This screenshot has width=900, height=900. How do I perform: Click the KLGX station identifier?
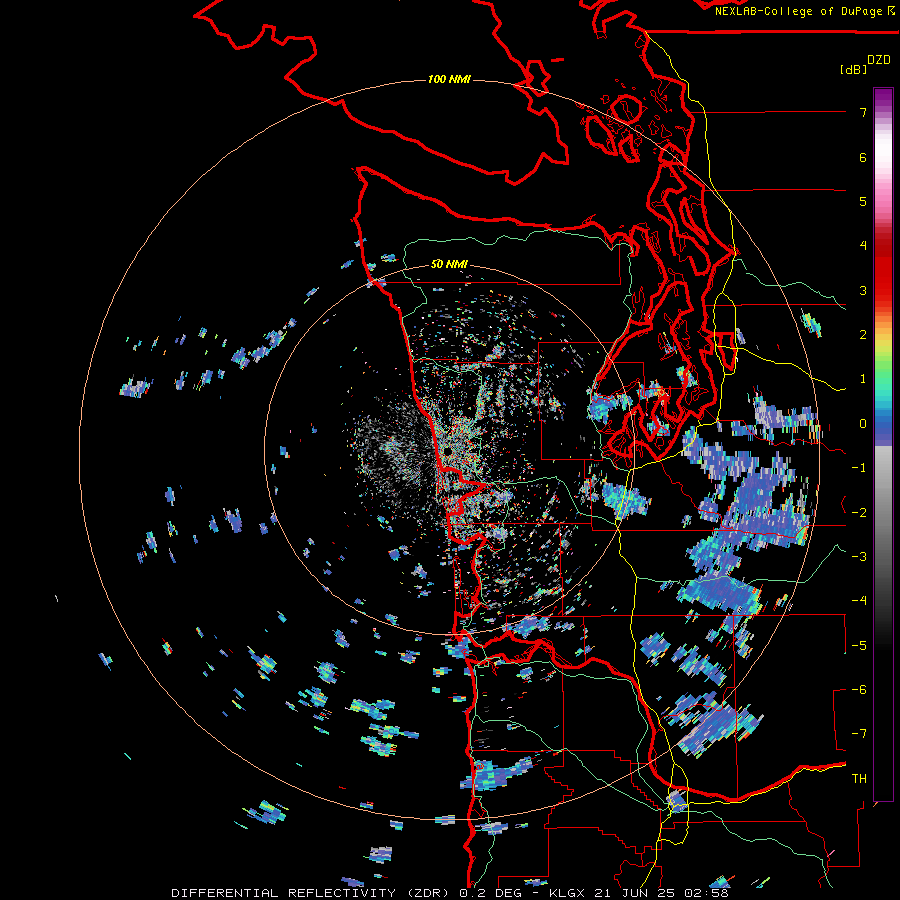coord(567,893)
